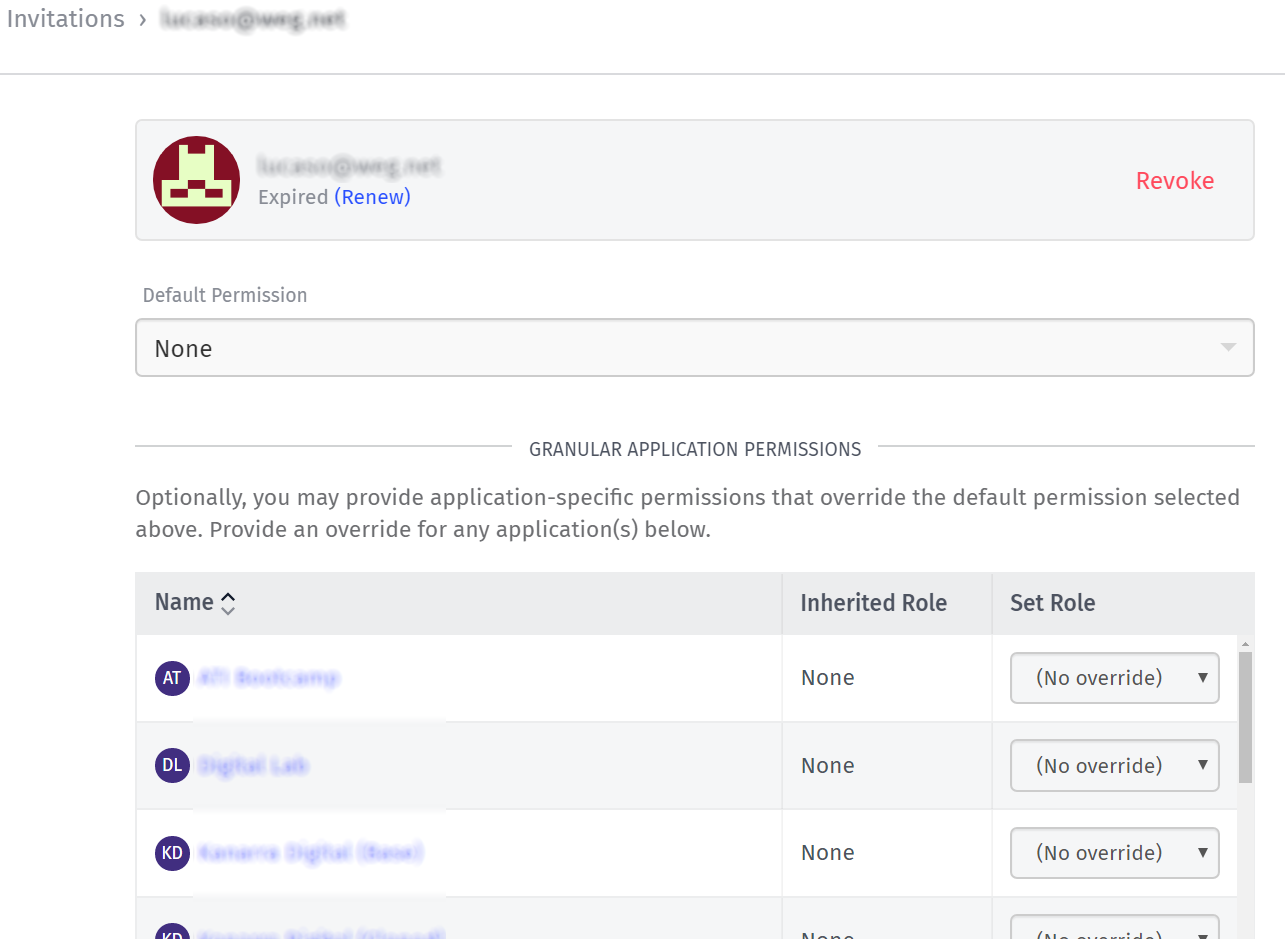1285x939 pixels.
Task: Open the blurred DL application name link
Action: 253,766
